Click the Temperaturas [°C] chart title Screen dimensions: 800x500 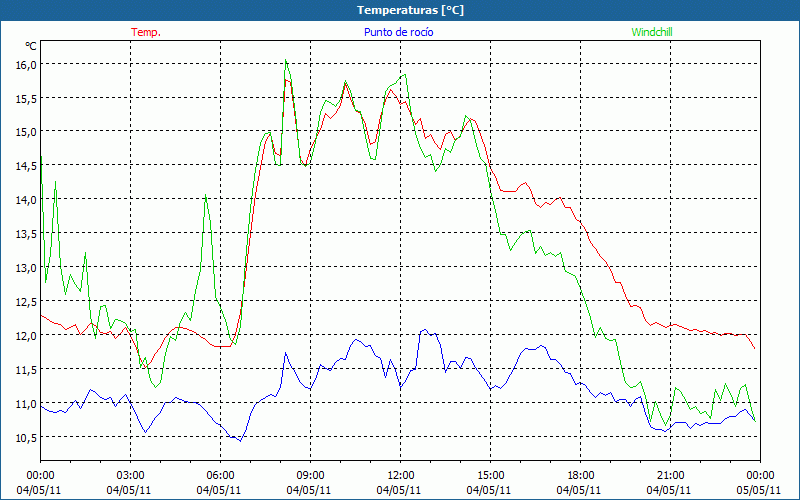tap(410, 10)
